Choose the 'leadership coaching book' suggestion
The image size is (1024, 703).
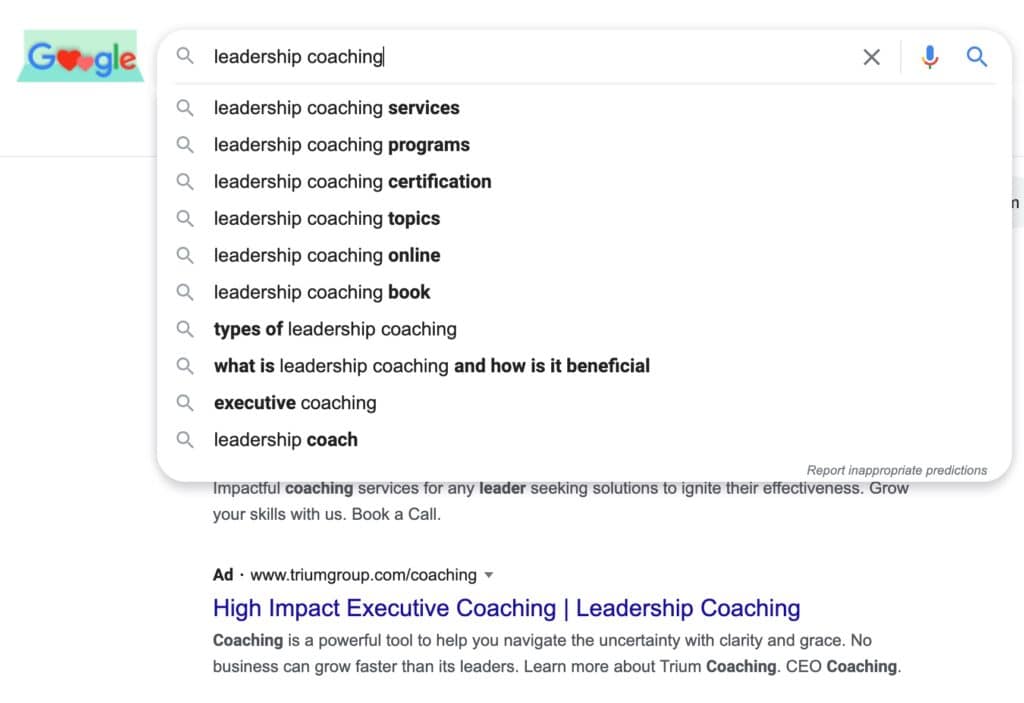(321, 293)
